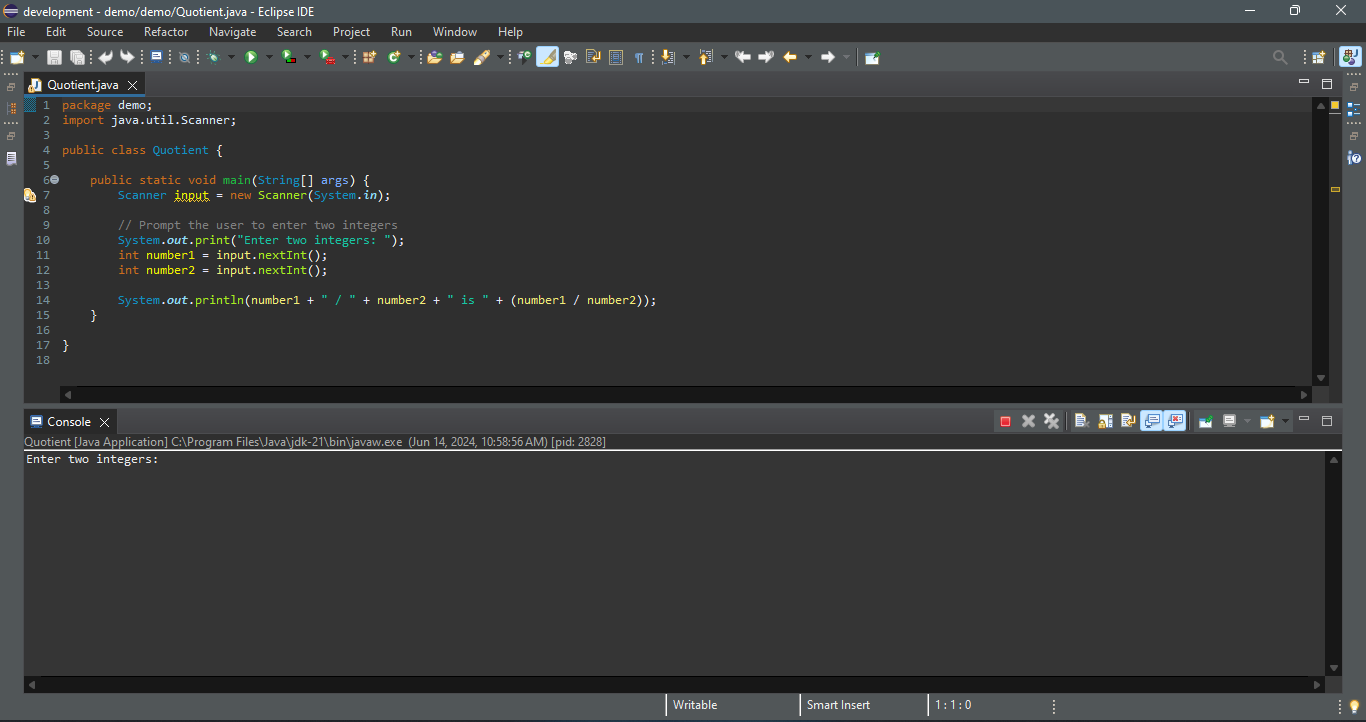
Task: Toggle Scroll Lock in Console toolbar
Action: [1105, 421]
